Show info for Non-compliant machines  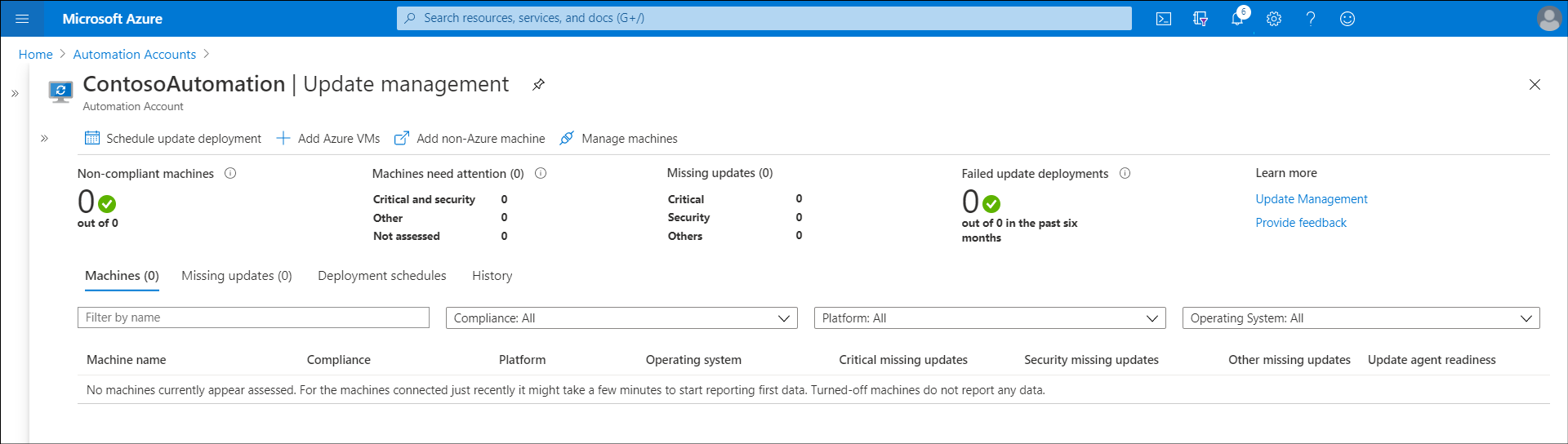(x=230, y=173)
